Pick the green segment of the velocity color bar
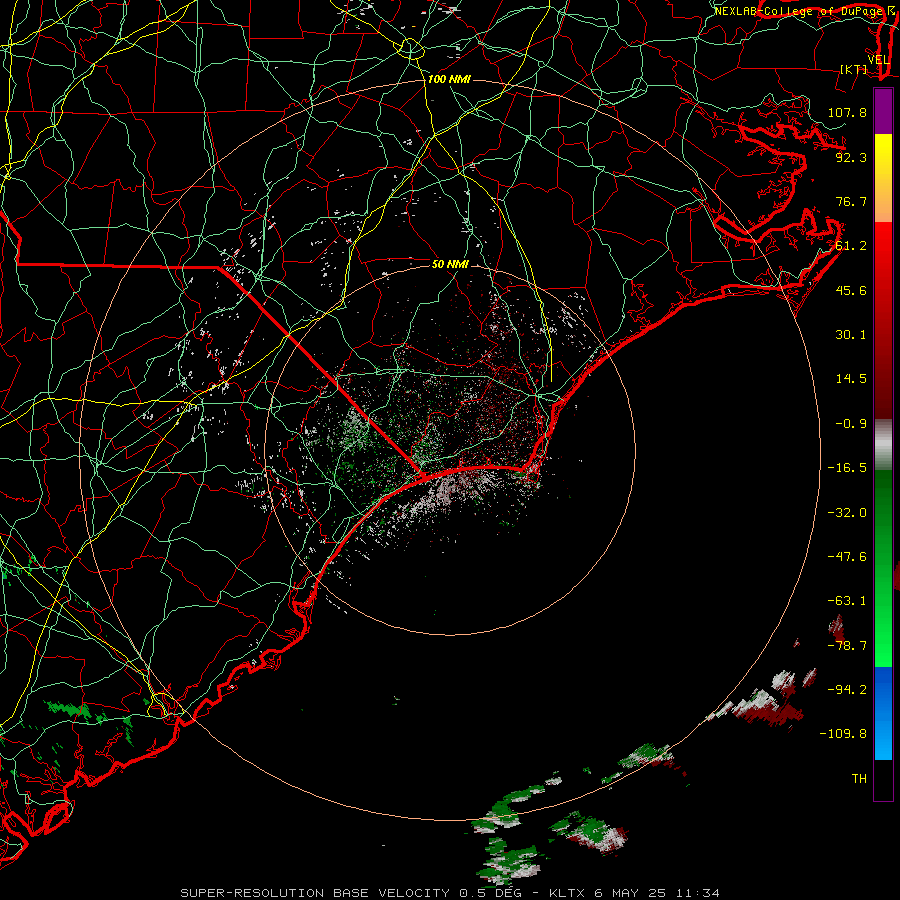900x900 pixels. click(x=883, y=568)
